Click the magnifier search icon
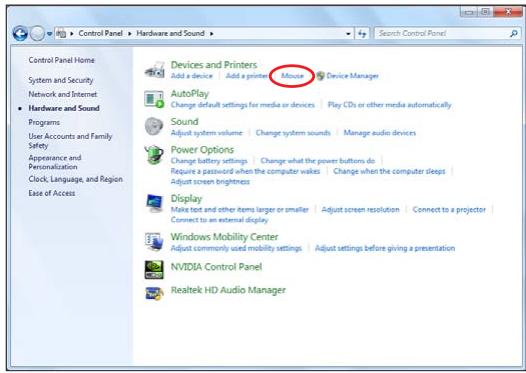This screenshot has height=373, width=526. [514, 33]
